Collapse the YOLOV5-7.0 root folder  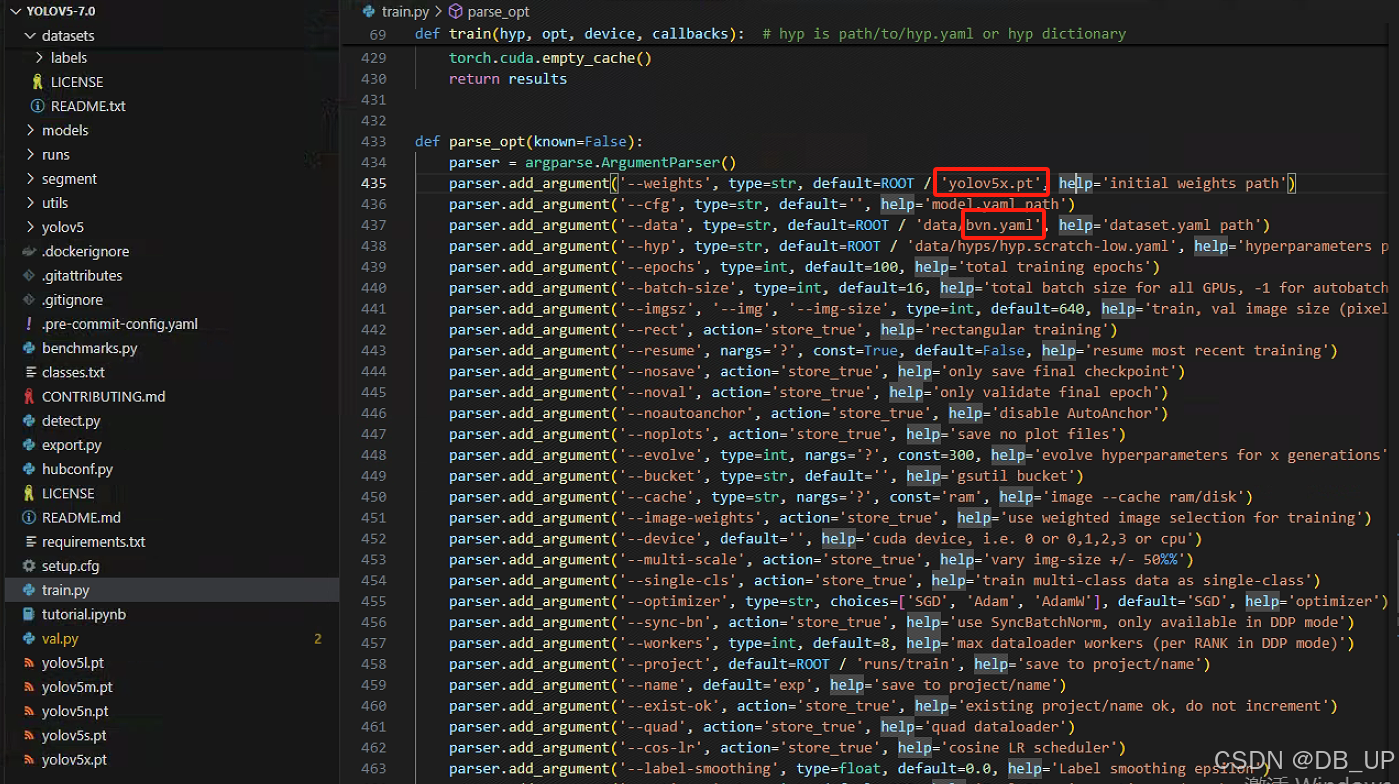coord(16,11)
